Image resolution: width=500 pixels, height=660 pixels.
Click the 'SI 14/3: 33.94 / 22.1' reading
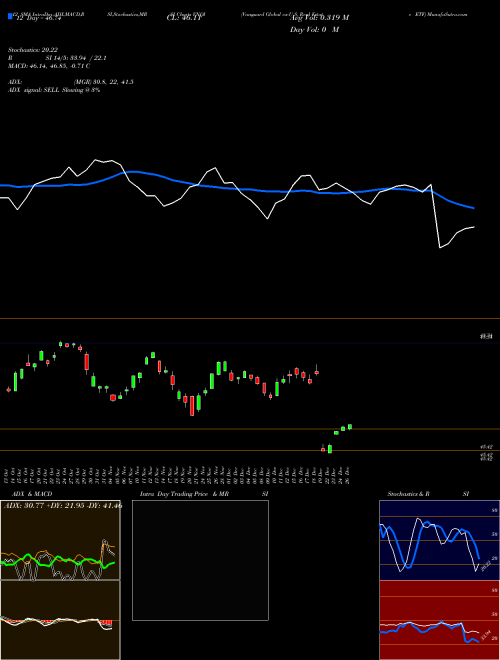click(x=76, y=58)
